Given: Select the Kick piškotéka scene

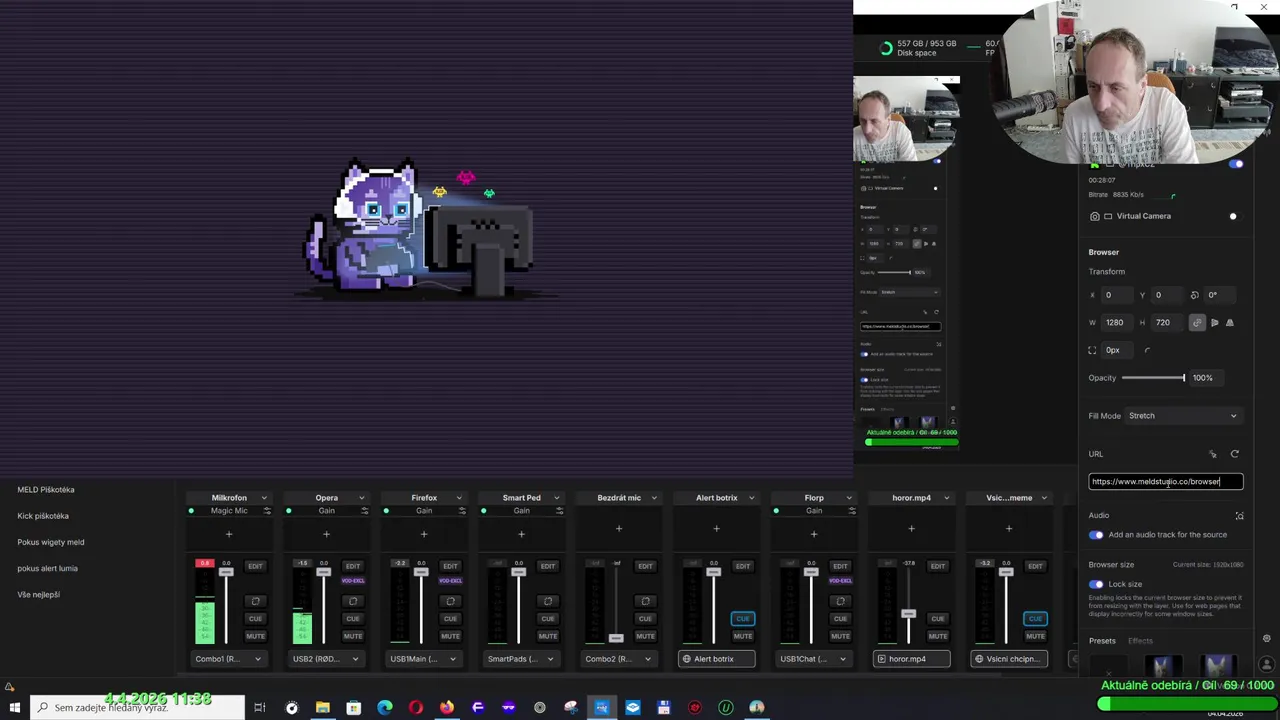Looking at the screenshot, I should tap(43, 516).
